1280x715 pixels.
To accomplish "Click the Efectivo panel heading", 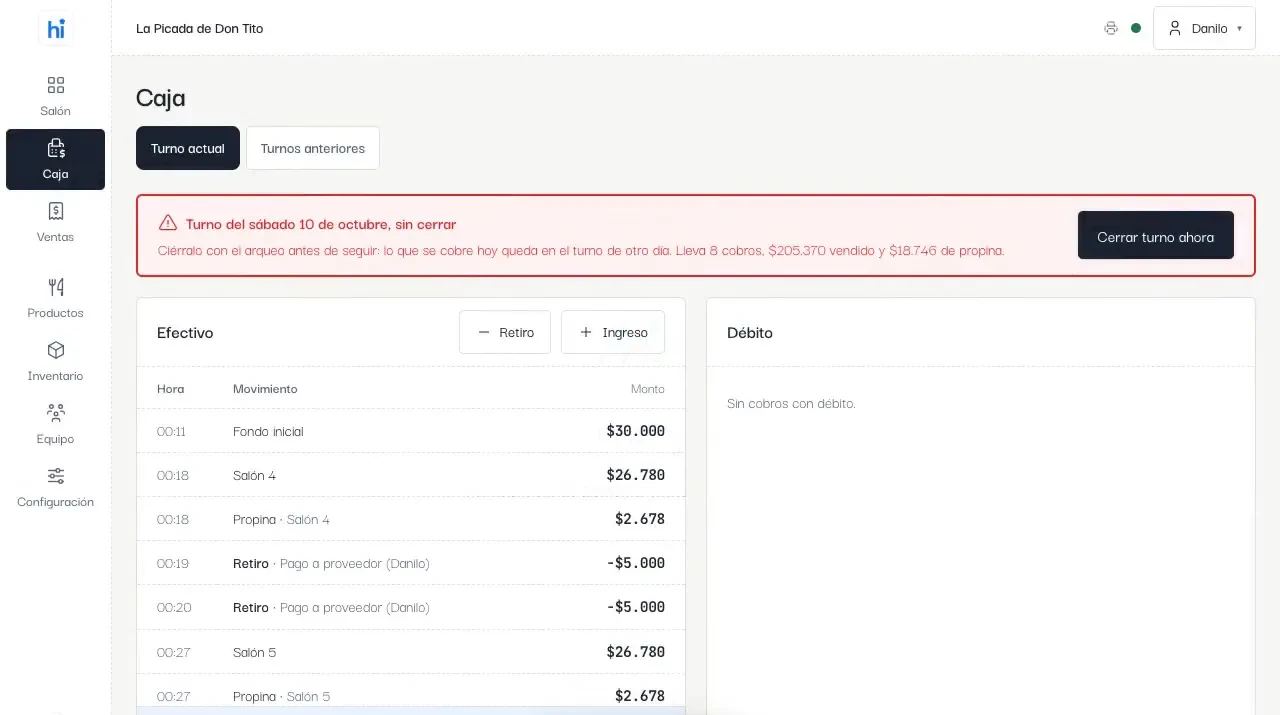I will point(185,332).
